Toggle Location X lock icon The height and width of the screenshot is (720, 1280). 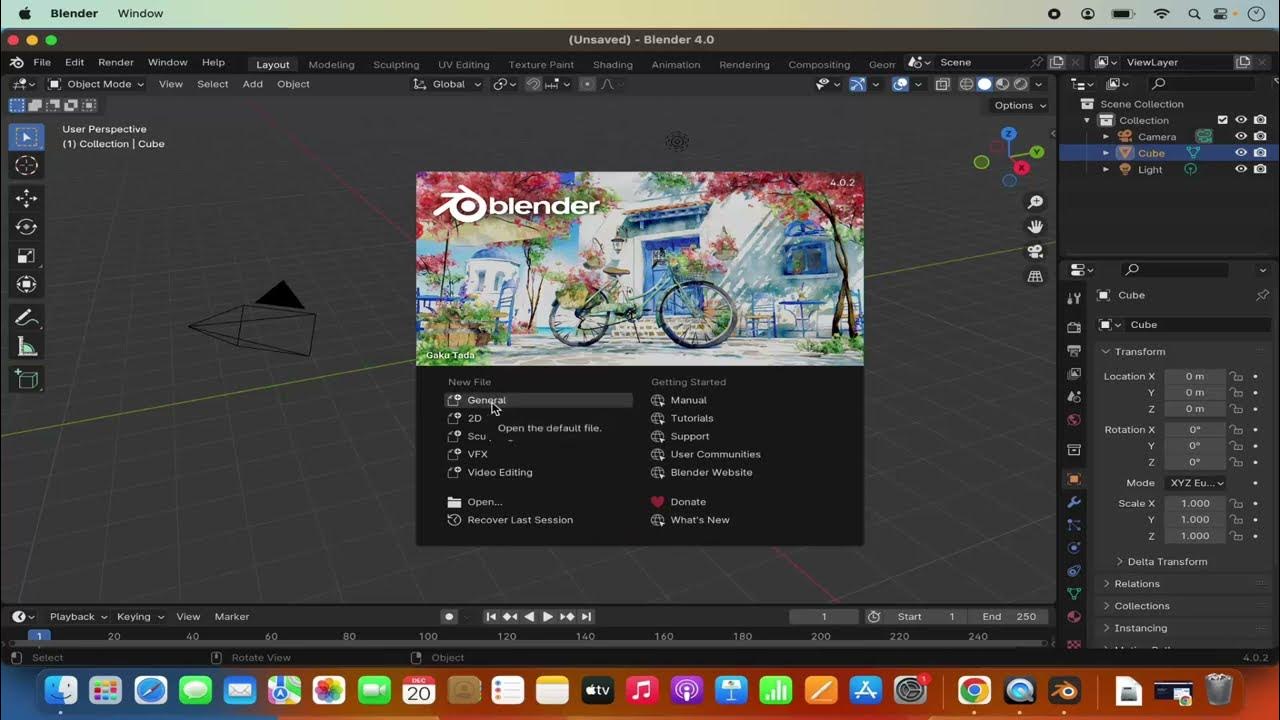click(1236, 376)
